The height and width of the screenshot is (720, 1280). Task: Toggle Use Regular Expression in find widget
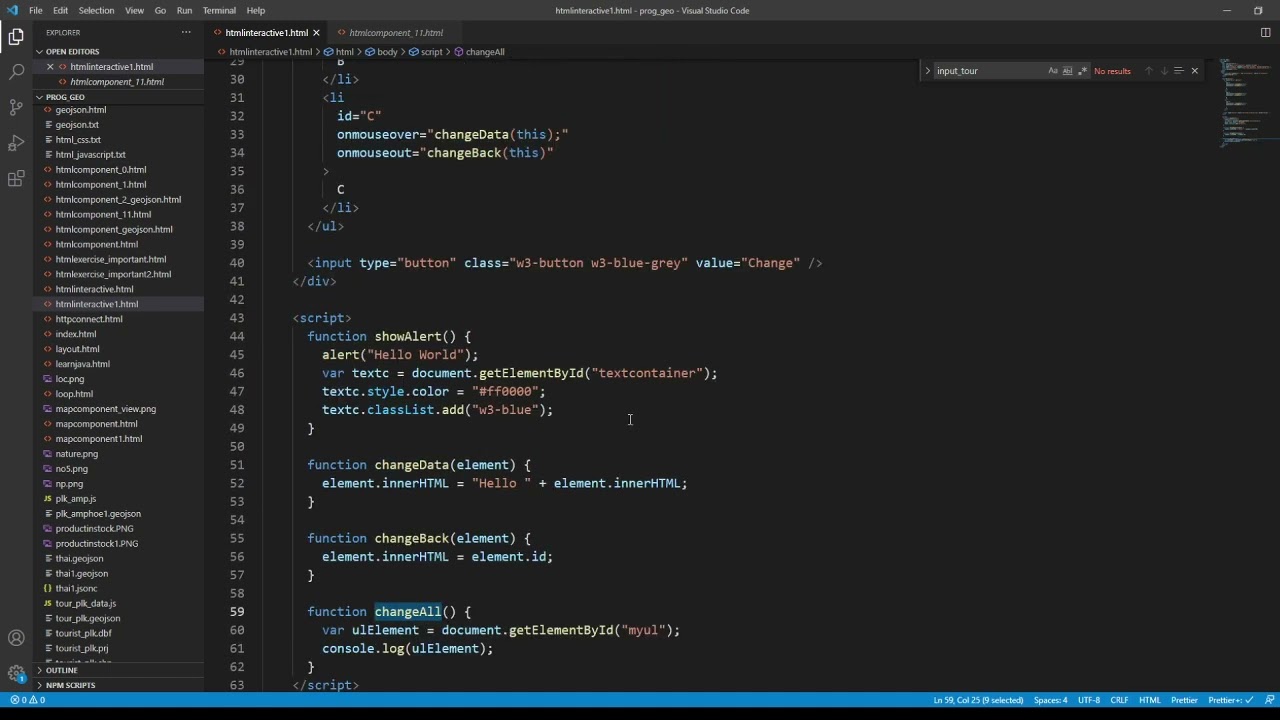click(x=1082, y=71)
